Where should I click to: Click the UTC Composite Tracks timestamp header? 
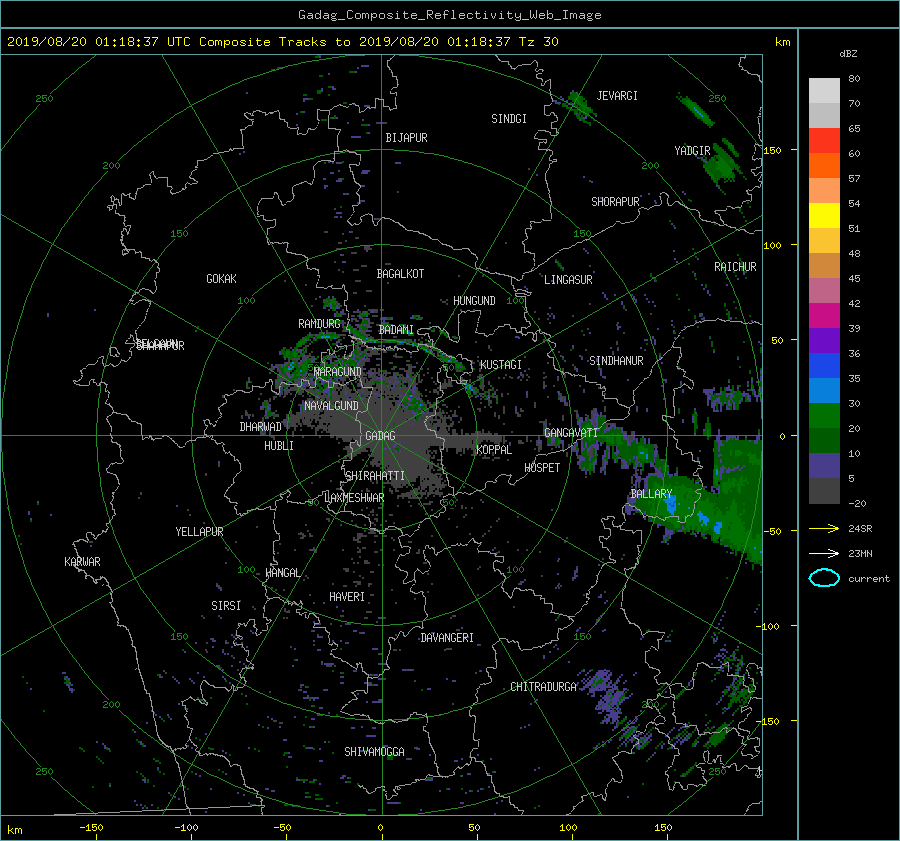pyautogui.click(x=282, y=42)
